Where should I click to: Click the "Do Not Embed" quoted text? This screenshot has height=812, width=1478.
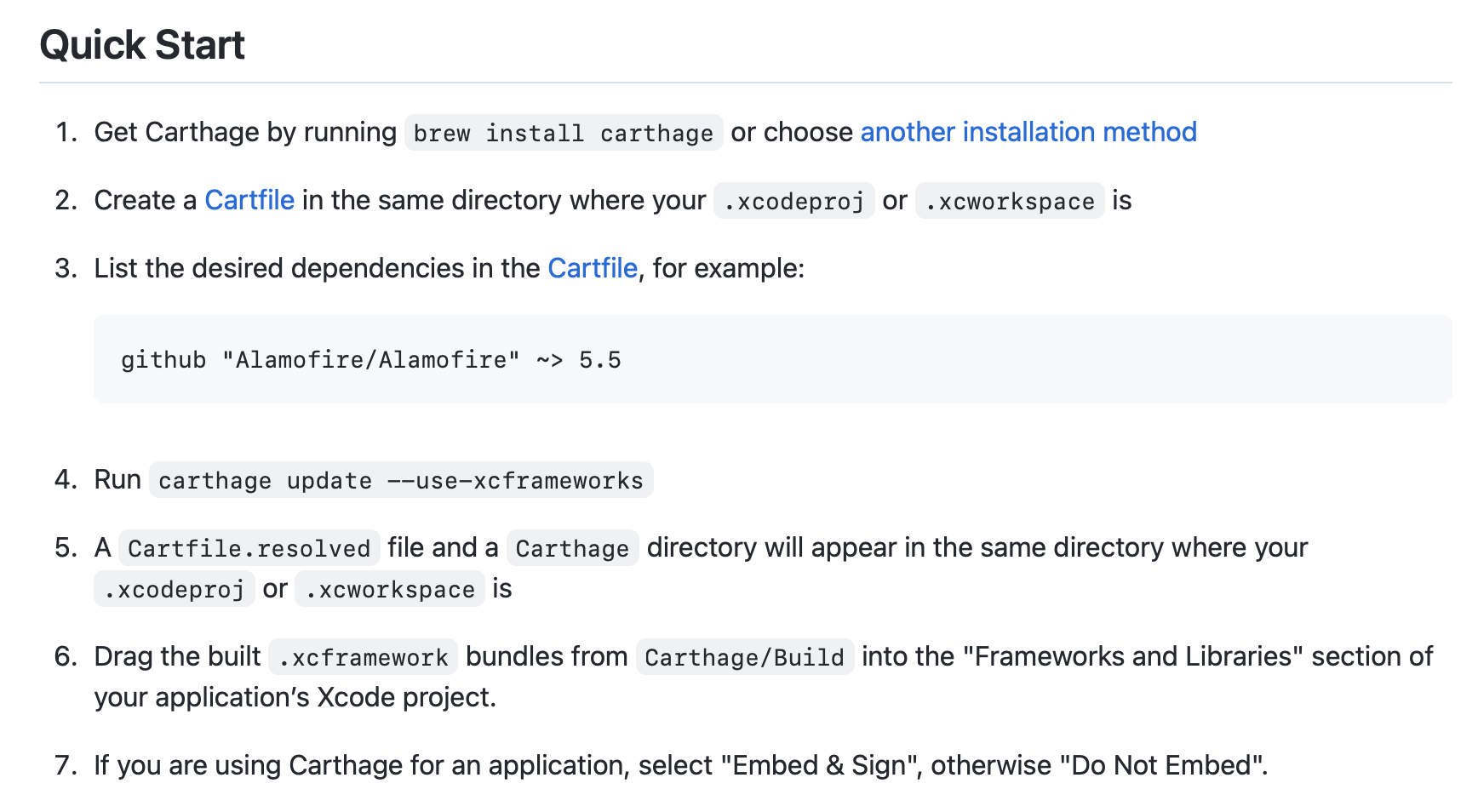click(1161, 765)
